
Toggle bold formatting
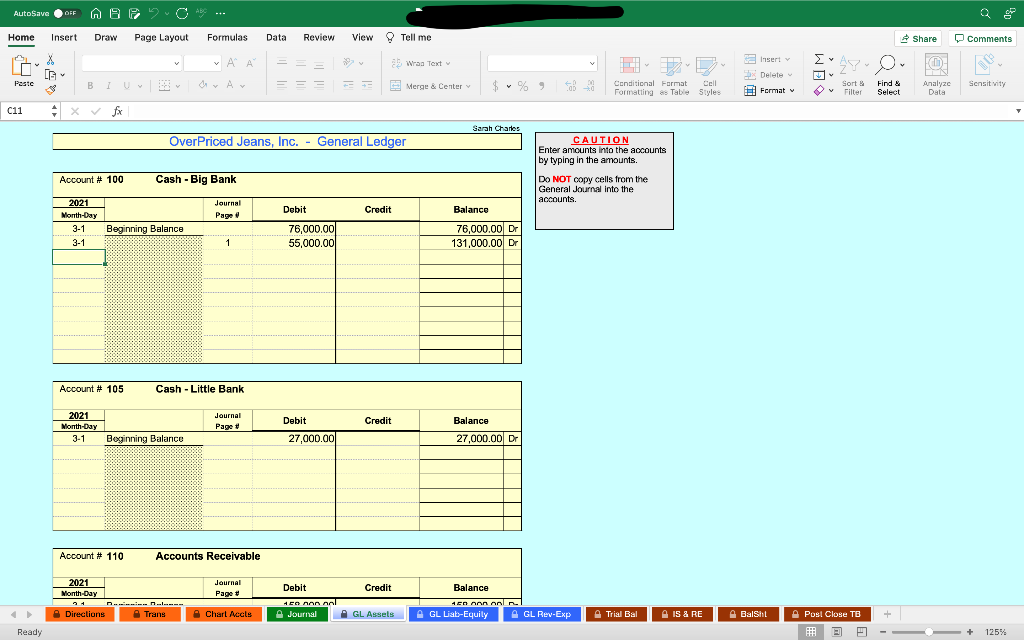[91, 86]
